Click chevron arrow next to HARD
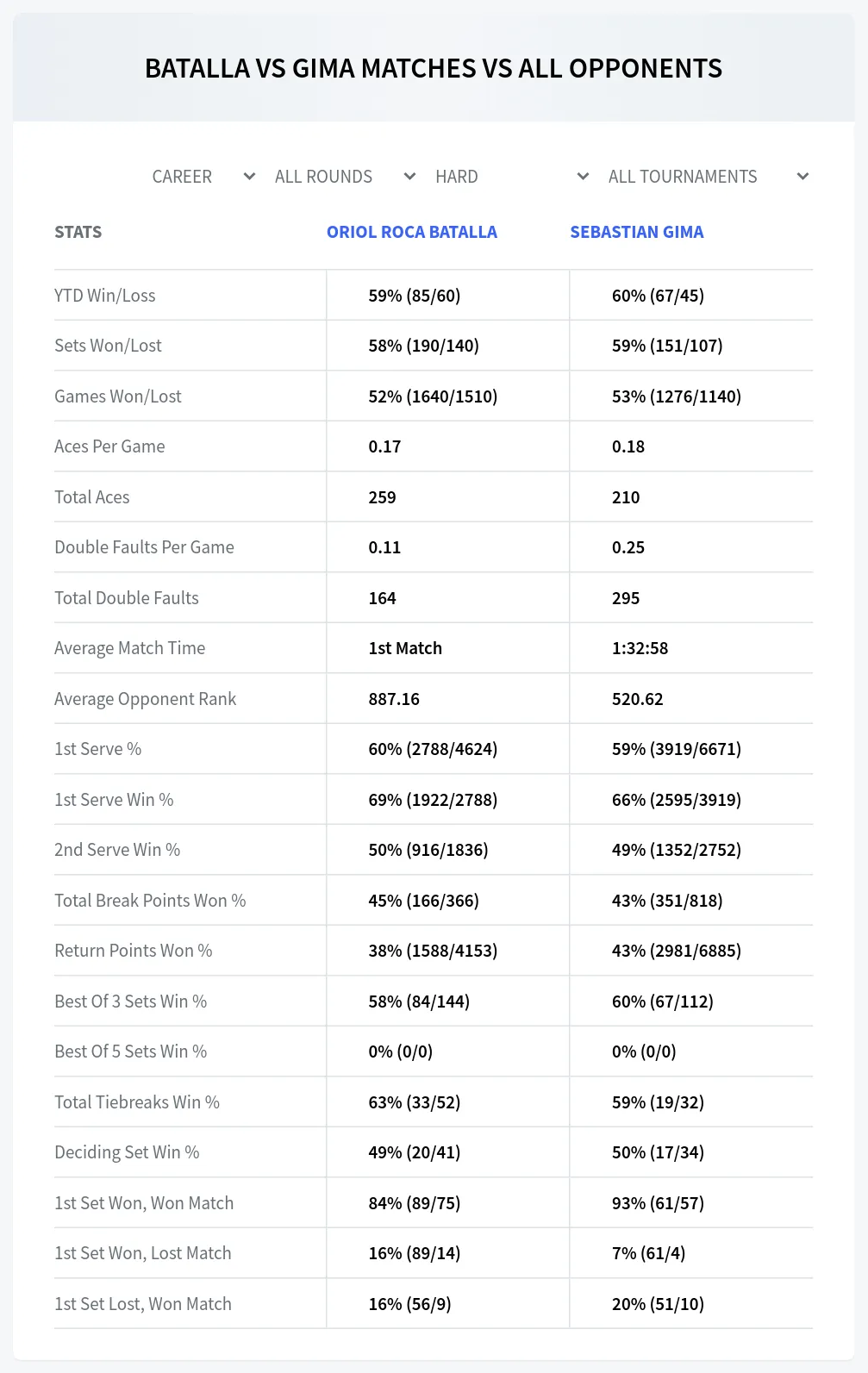Screen dimensions: 868x1373 tap(583, 177)
